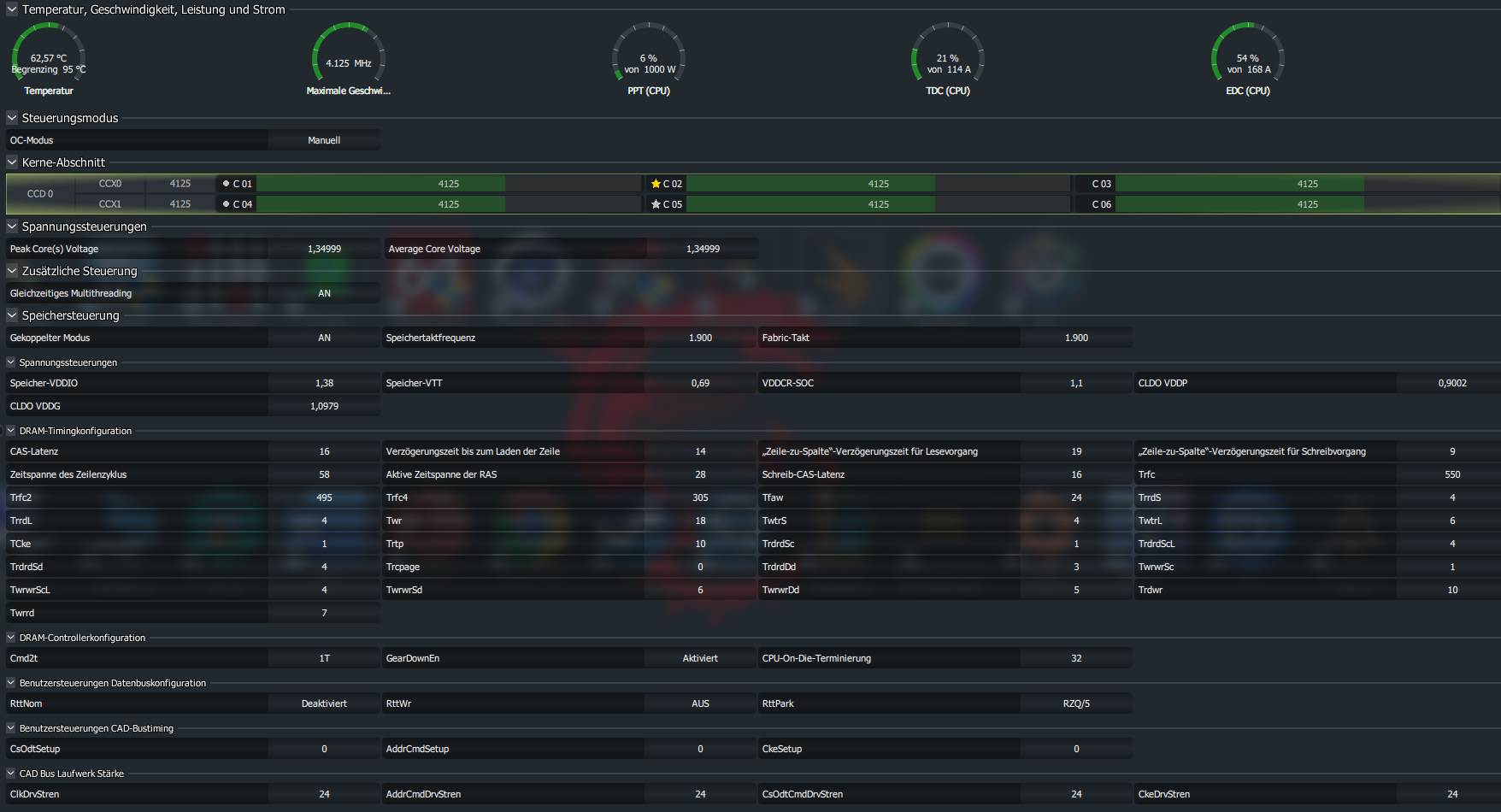The image size is (1501, 812).
Task: Collapse the Speichersteuerung section
Action: click(12, 315)
